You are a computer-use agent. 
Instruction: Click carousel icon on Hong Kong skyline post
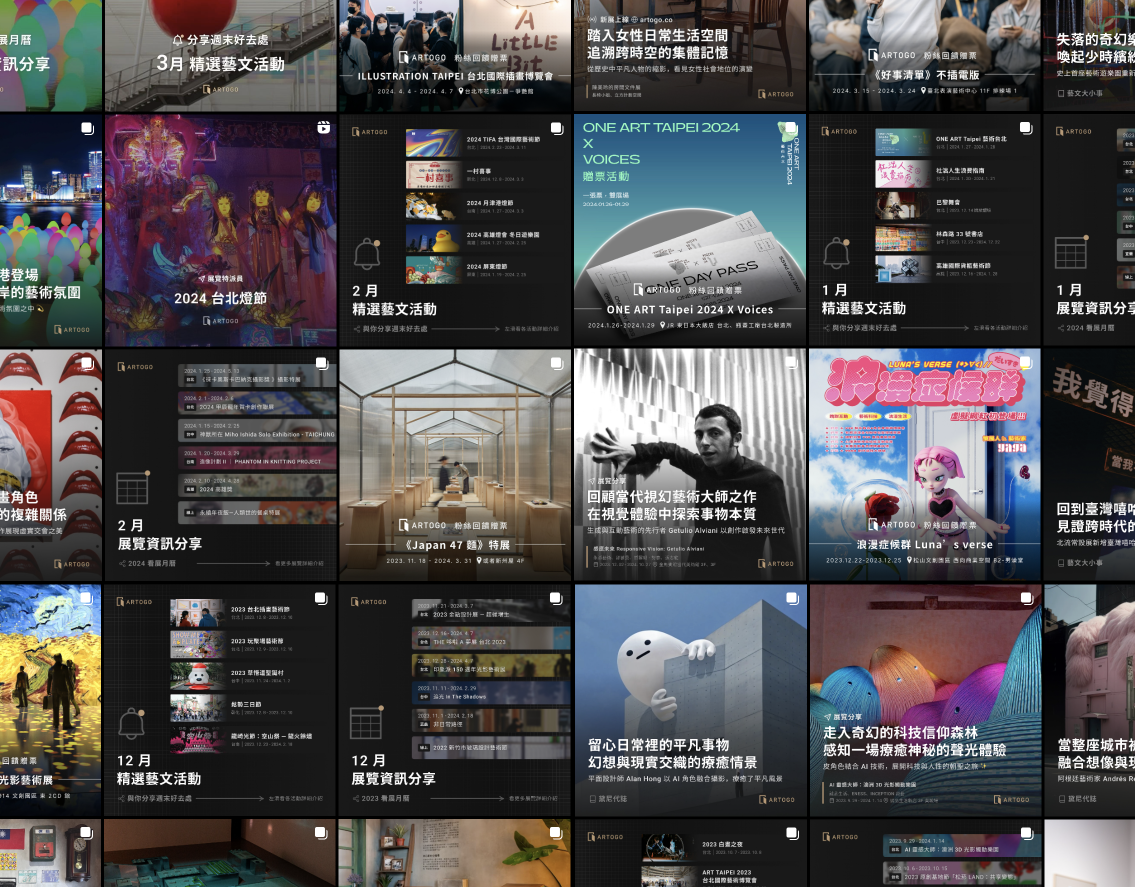point(88,128)
